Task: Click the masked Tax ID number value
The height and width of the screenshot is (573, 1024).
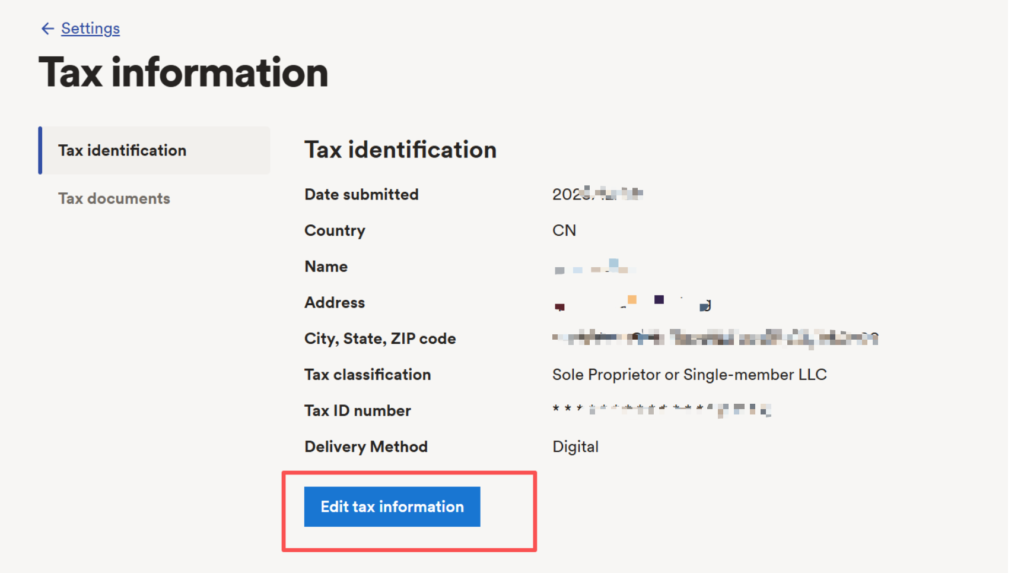Action: (x=661, y=410)
